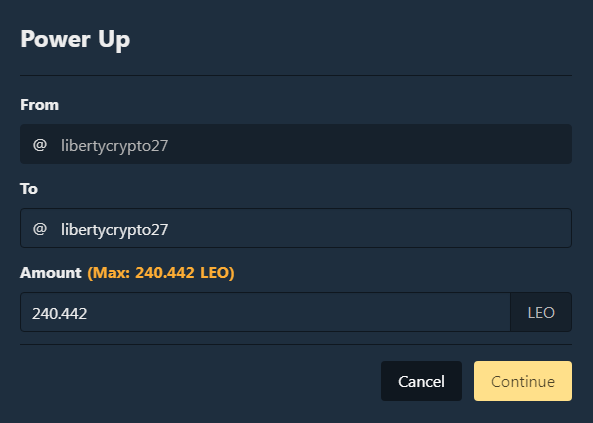
Task: Click empty space inside To recipient box
Action: (x=369, y=228)
